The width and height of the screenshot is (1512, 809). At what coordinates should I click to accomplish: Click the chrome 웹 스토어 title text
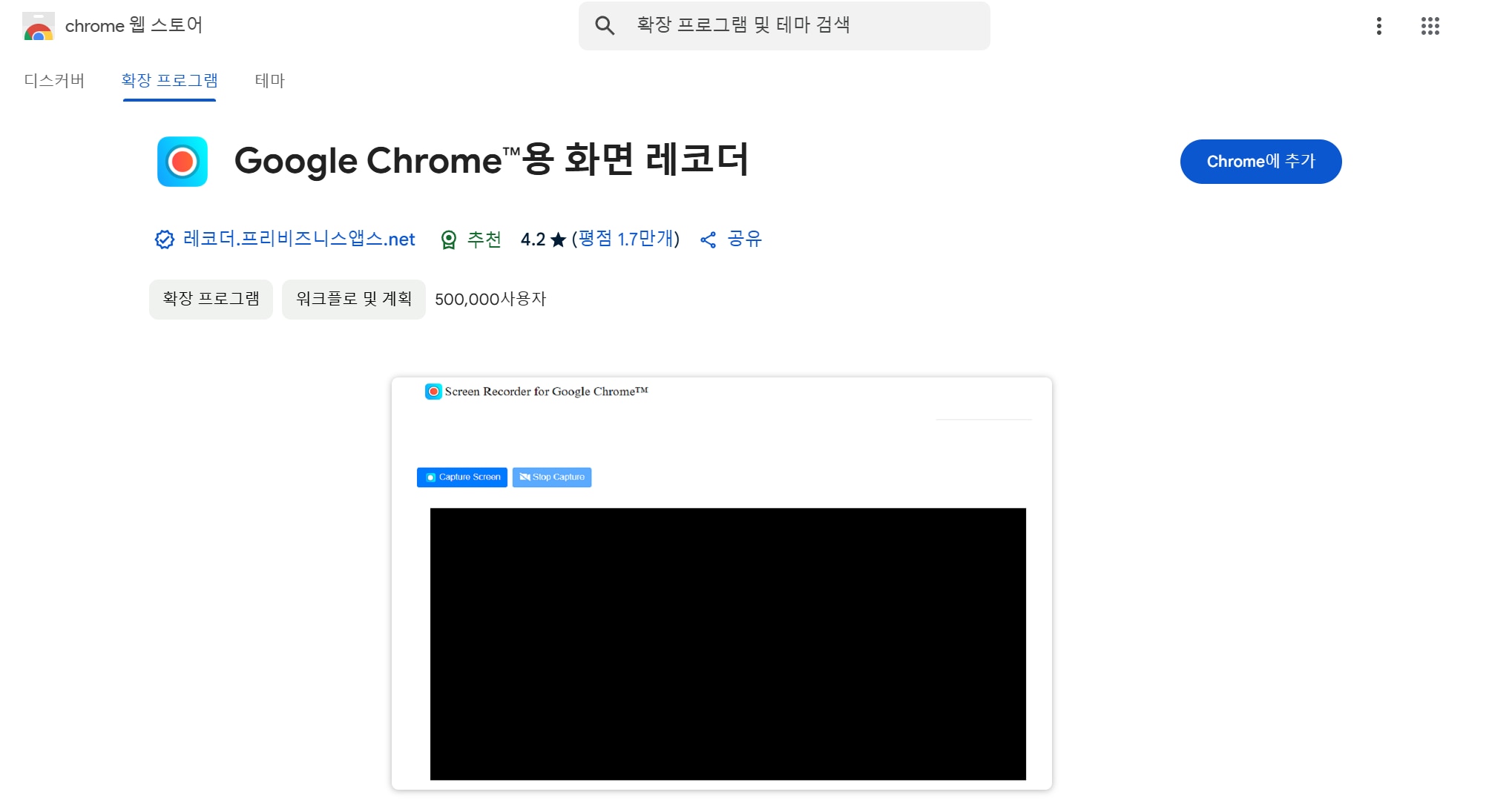[x=134, y=26]
